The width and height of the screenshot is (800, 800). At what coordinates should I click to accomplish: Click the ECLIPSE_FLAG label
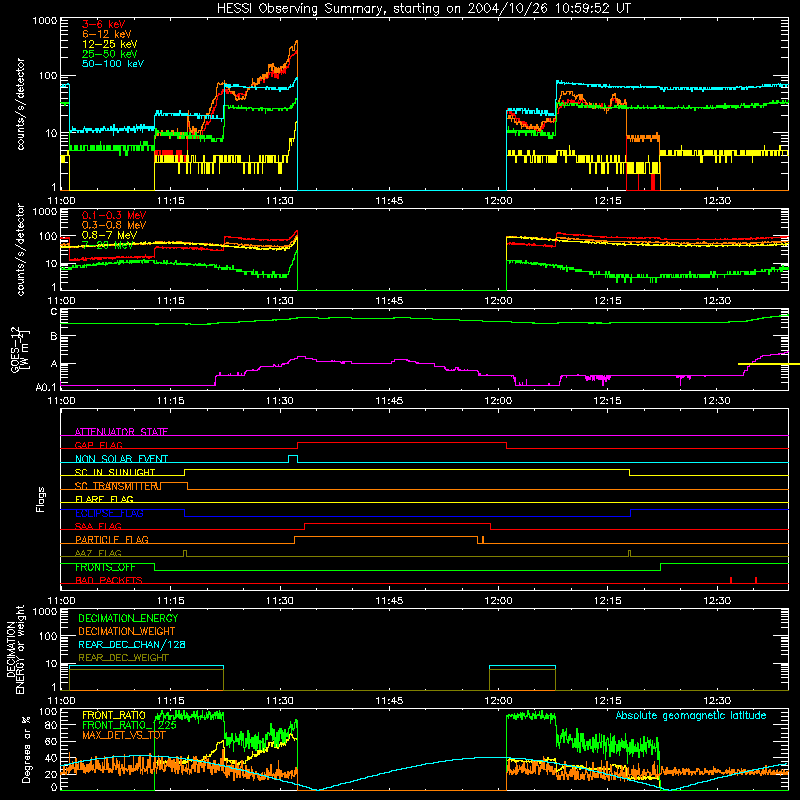[x=109, y=513]
